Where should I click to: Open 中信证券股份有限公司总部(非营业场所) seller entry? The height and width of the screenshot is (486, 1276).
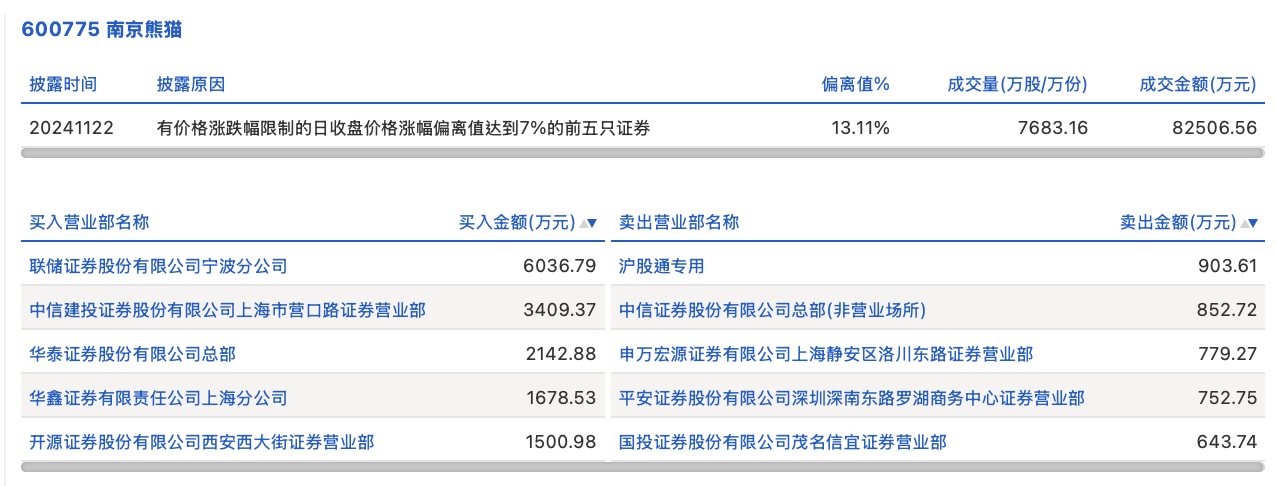(x=783, y=310)
